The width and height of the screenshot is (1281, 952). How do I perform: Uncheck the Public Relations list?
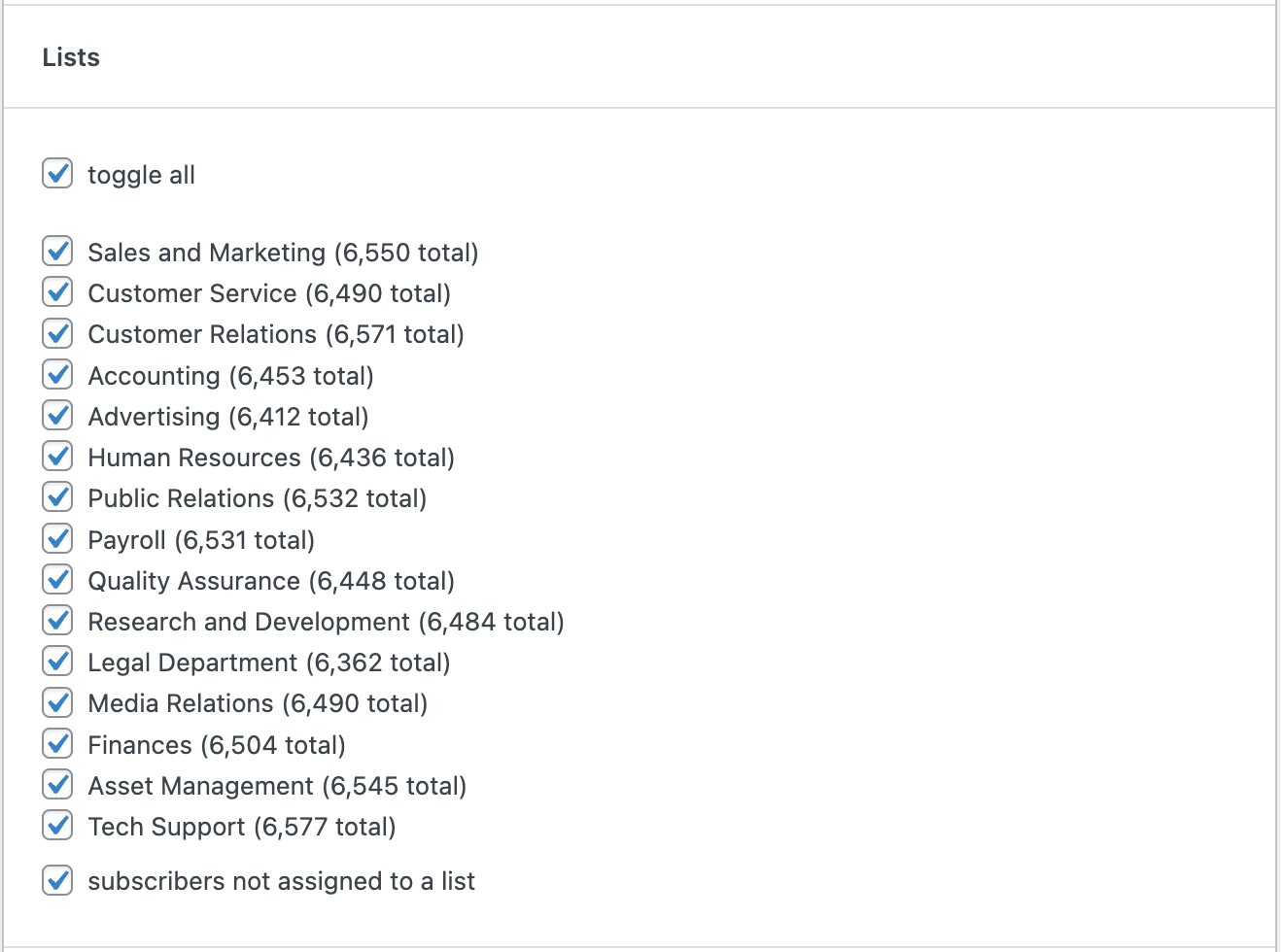pos(57,496)
